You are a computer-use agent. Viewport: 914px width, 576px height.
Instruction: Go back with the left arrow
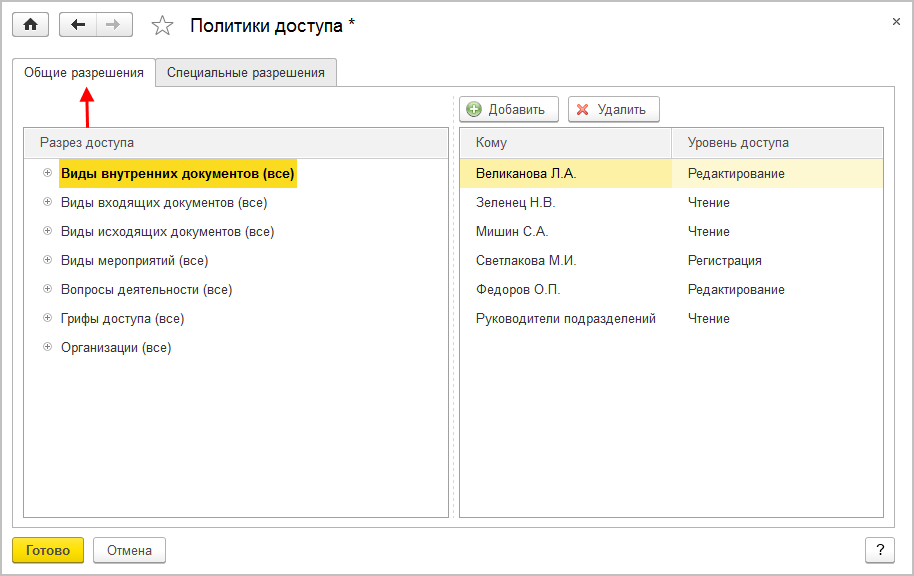click(x=78, y=25)
